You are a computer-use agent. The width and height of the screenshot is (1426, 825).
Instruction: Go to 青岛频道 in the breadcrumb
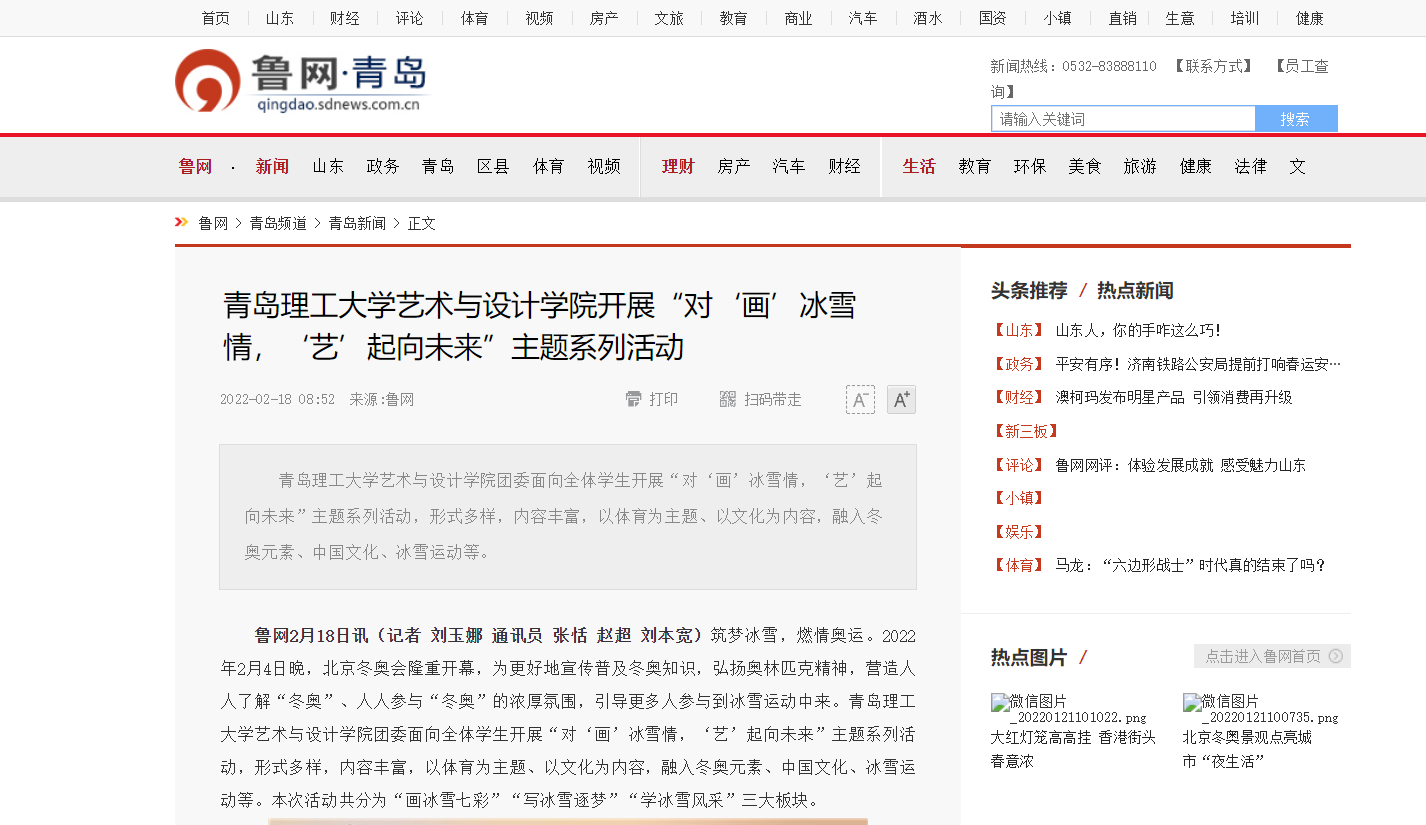point(278,223)
